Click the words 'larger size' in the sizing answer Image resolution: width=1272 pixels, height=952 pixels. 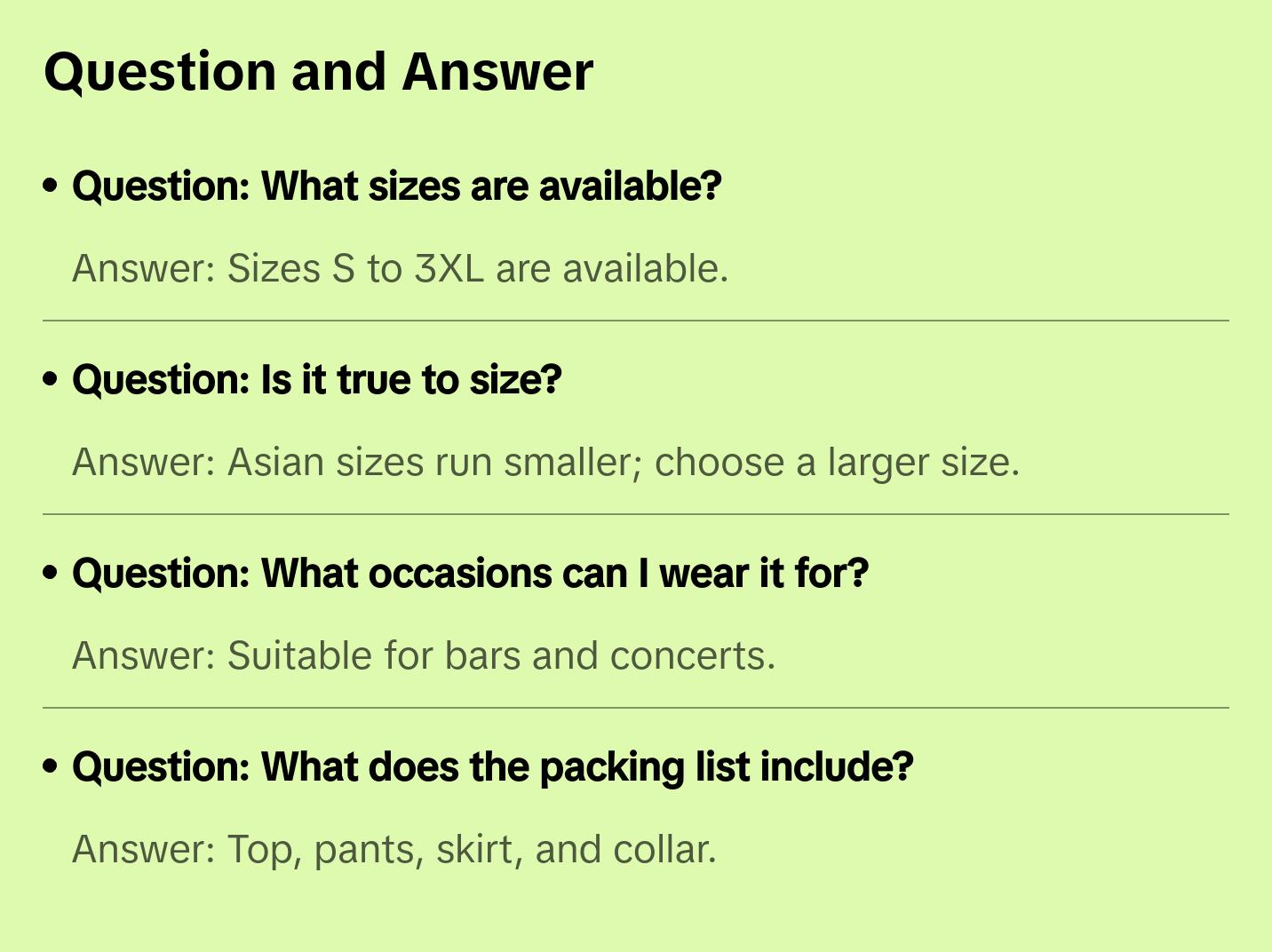pyautogui.click(x=919, y=462)
